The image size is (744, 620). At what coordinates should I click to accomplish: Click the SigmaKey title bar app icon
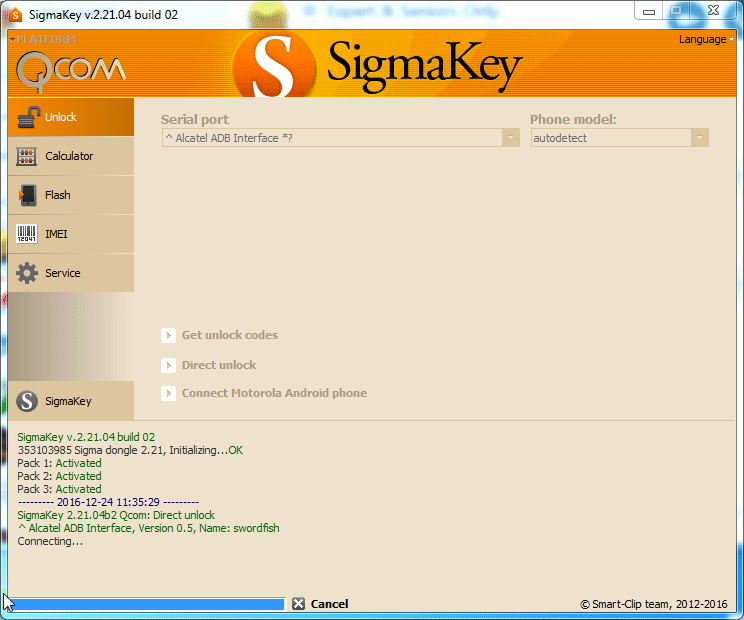click(15, 15)
